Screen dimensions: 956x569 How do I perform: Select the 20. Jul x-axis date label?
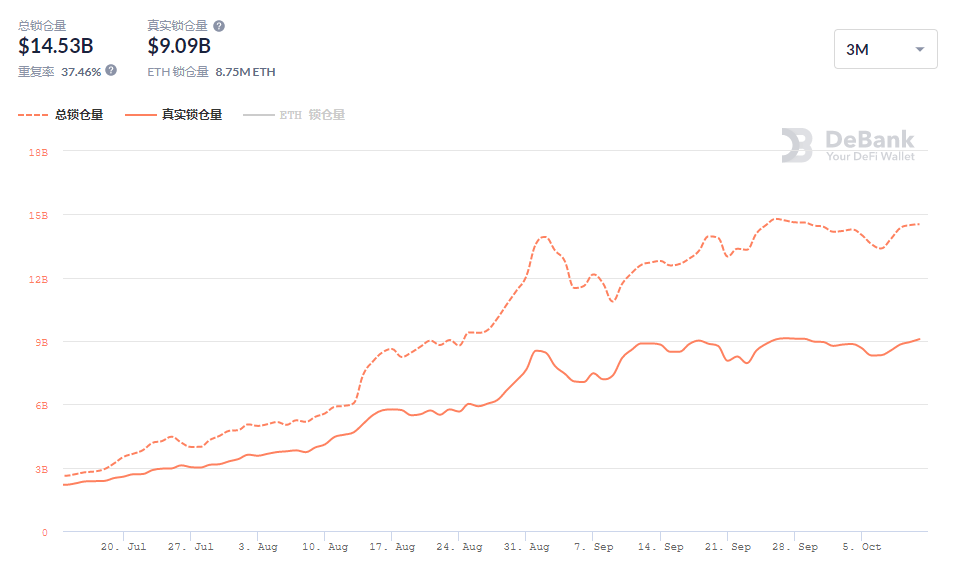(x=124, y=547)
